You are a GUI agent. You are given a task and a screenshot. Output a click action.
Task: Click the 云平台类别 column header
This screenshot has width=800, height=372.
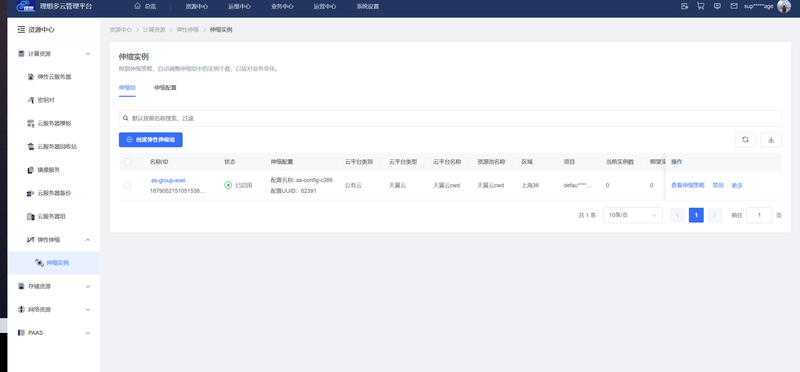[359, 162]
